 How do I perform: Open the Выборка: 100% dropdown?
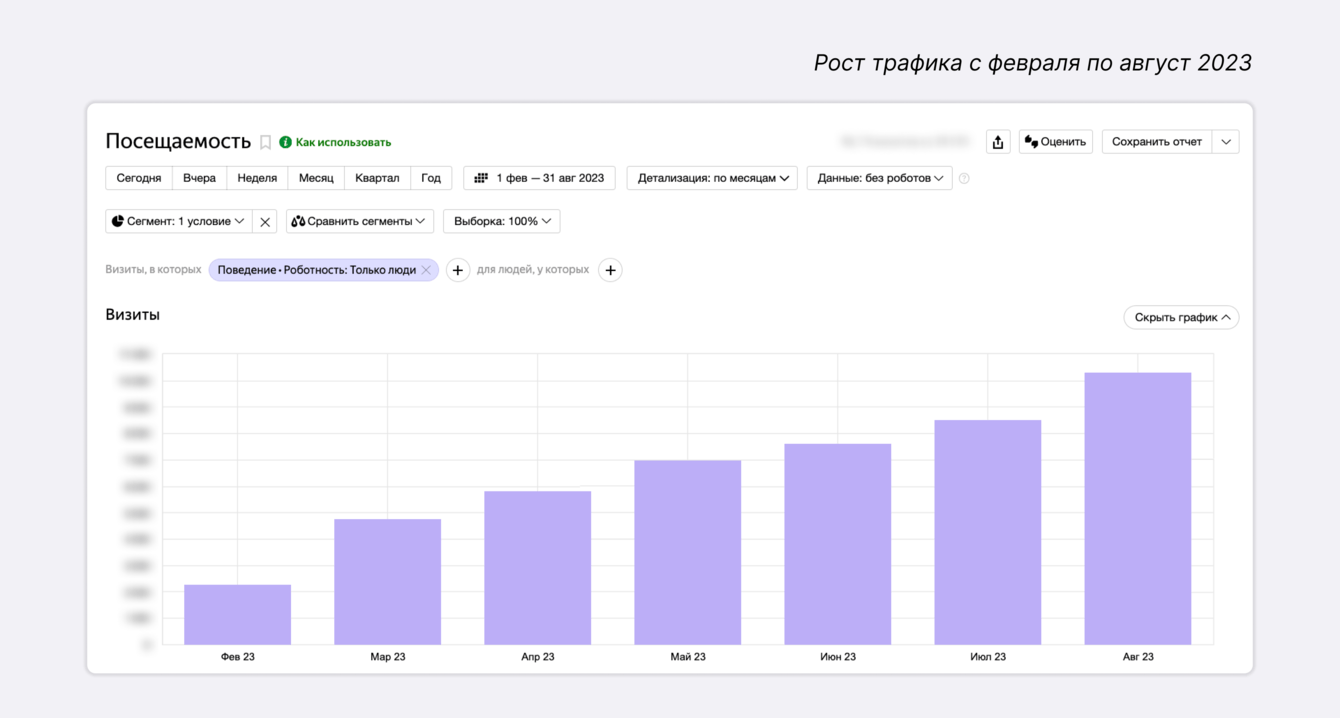coord(501,221)
